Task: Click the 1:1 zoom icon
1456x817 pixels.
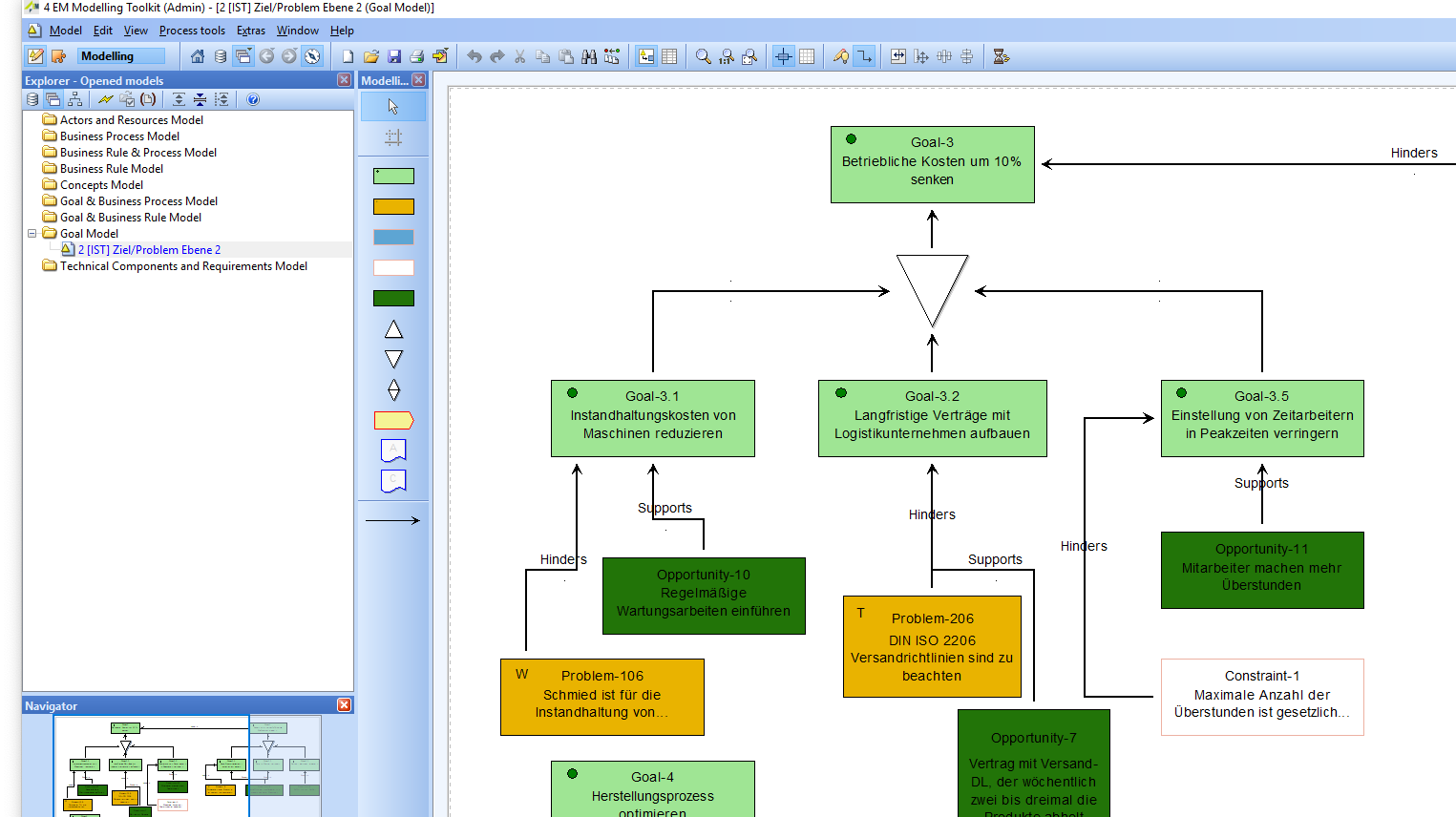Action: pos(727,56)
